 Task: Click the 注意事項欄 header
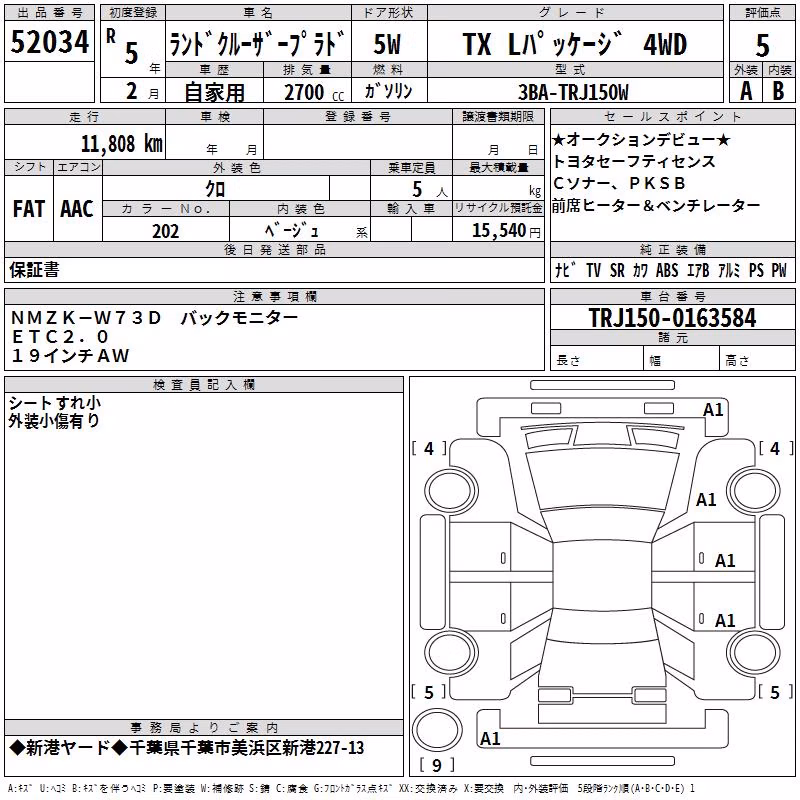pyautogui.click(x=274, y=296)
